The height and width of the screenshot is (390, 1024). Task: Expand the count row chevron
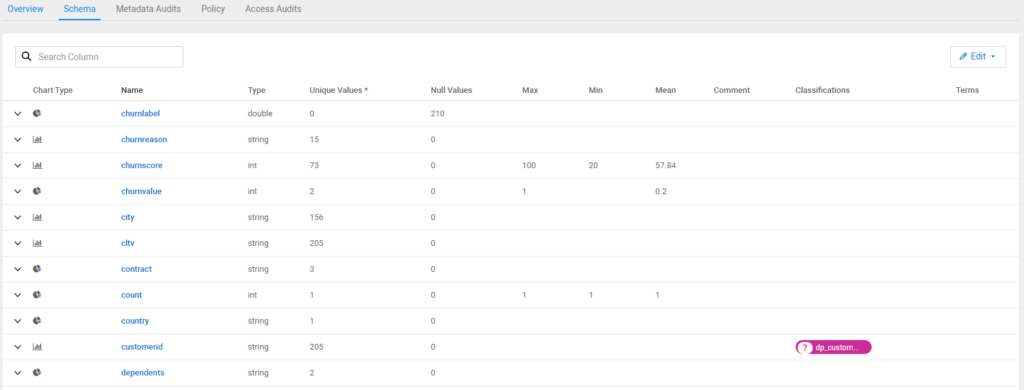click(18, 295)
